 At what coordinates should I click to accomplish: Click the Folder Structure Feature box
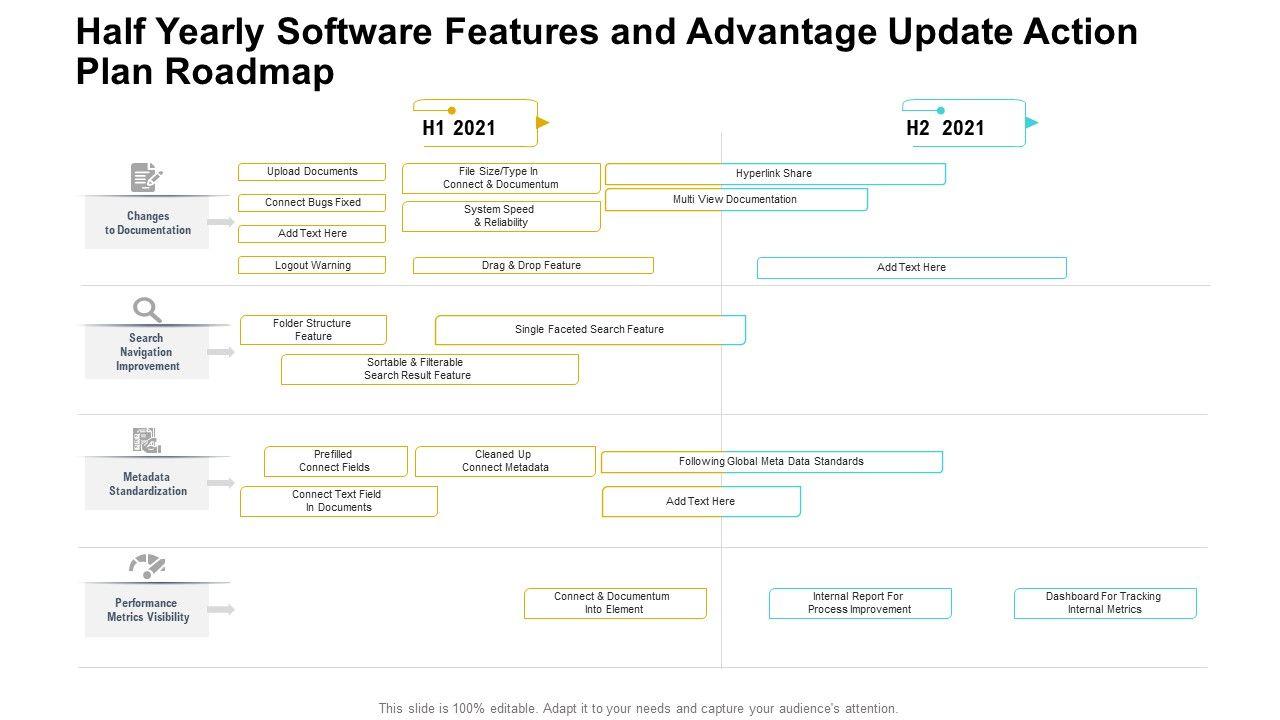pyautogui.click(x=313, y=330)
